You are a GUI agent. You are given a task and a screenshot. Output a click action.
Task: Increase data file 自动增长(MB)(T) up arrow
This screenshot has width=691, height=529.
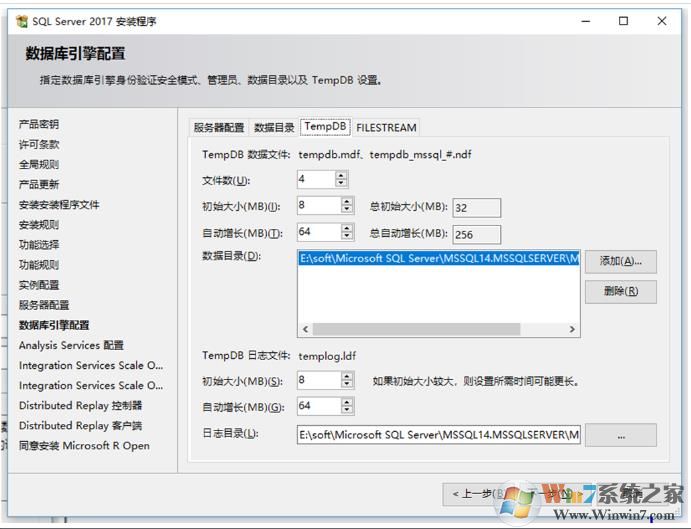[347, 228]
